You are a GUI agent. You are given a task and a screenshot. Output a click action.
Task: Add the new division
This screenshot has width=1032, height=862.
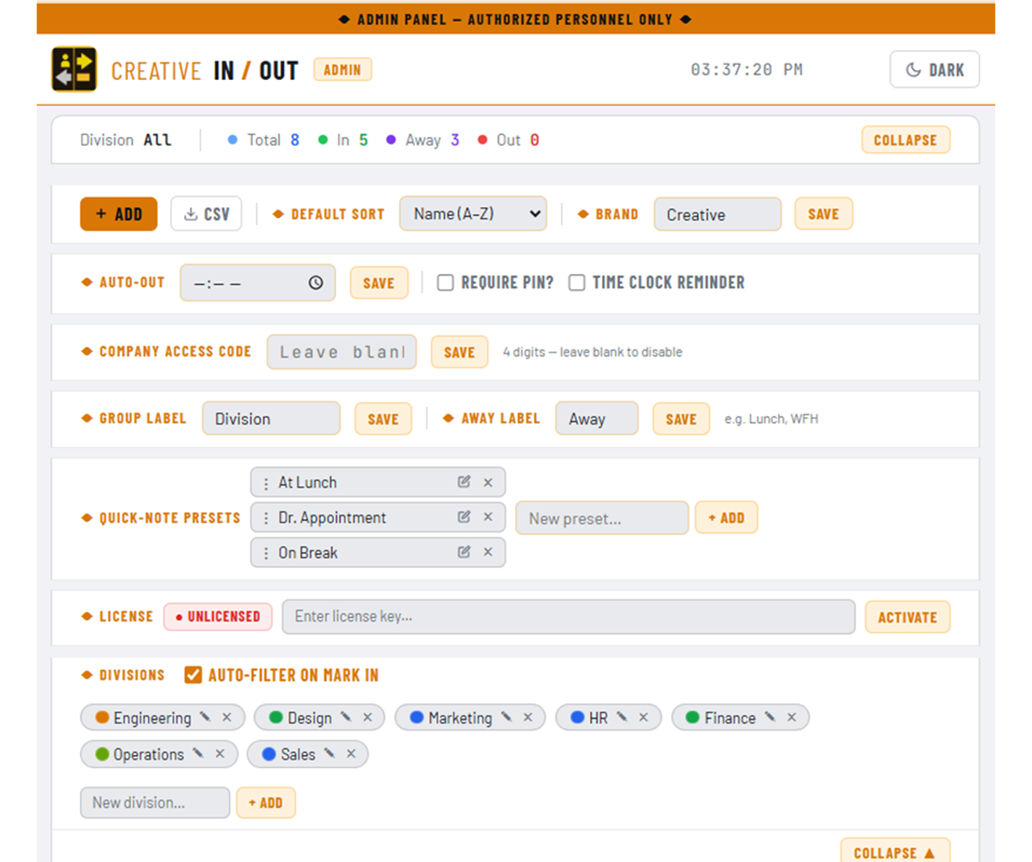(266, 802)
